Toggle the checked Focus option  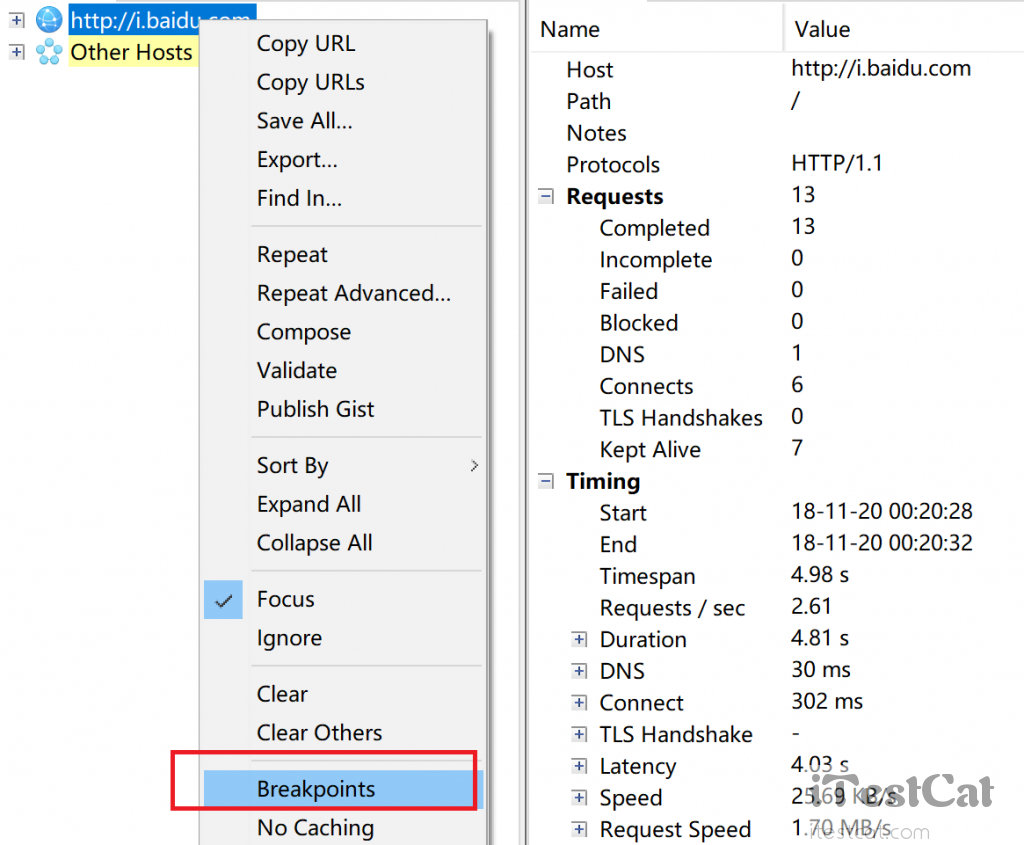[x=344, y=599]
